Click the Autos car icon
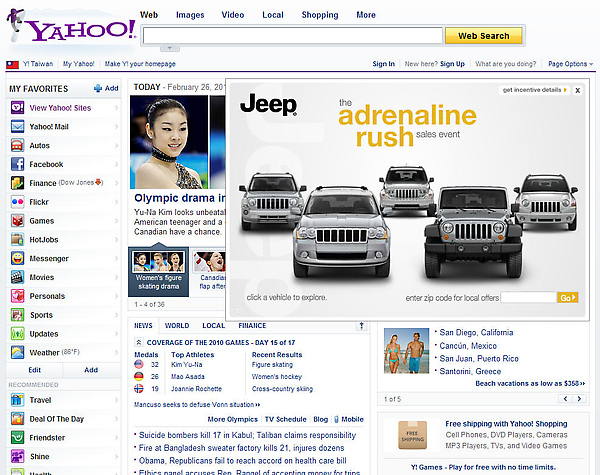Viewport: 600px width, 475px height. [x=18, y=145]
